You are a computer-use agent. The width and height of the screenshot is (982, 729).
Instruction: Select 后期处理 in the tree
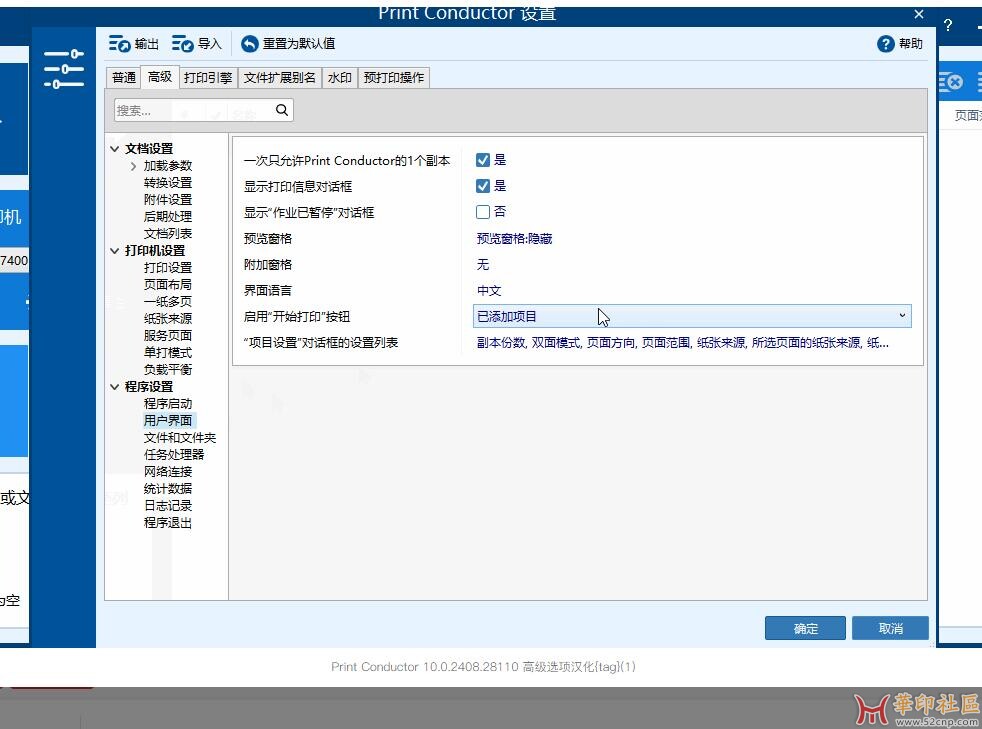(x=168, y=217)
